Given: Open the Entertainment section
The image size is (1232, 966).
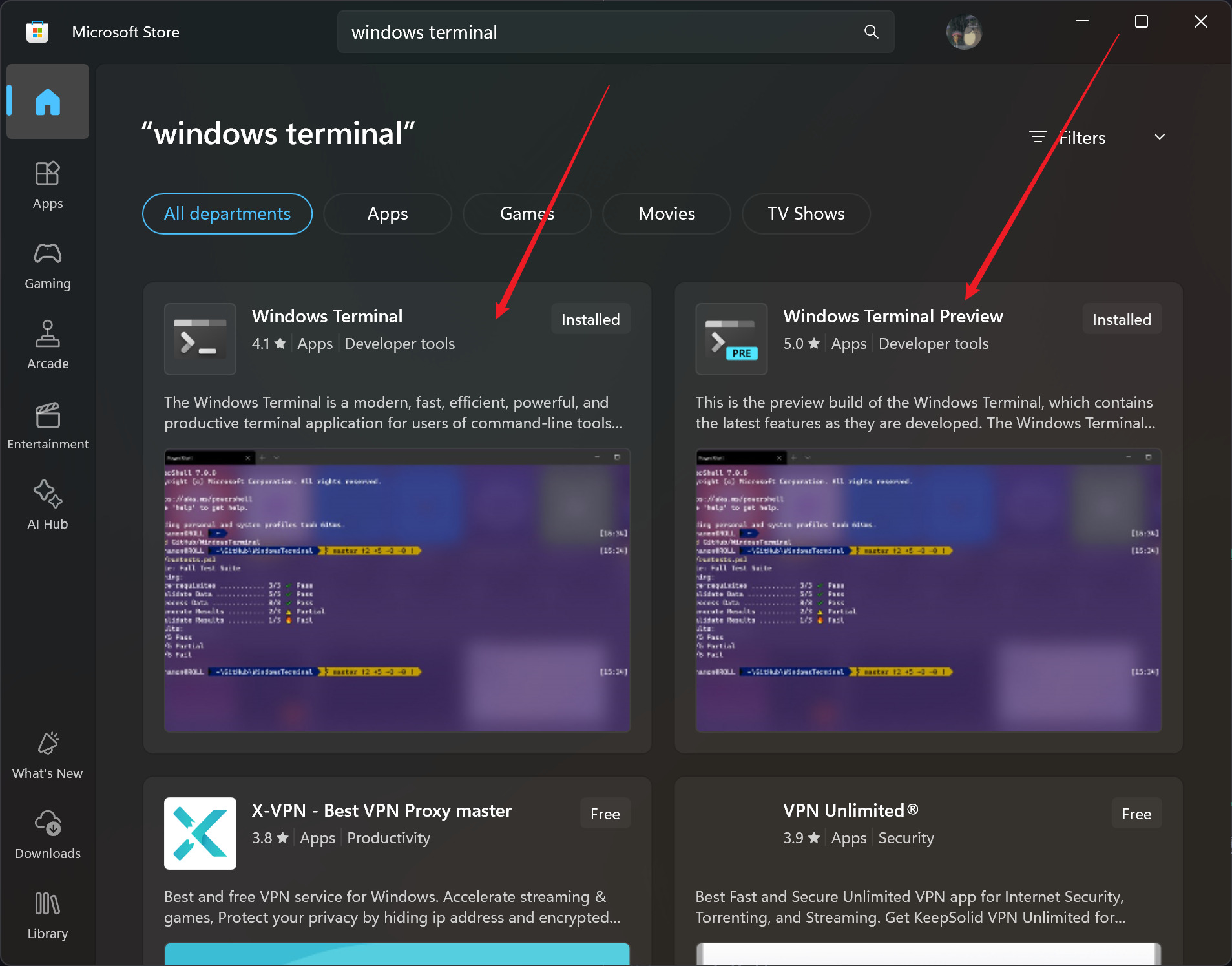Looking at the screenshot, I should pyautogui.click(x=48, y=426).
